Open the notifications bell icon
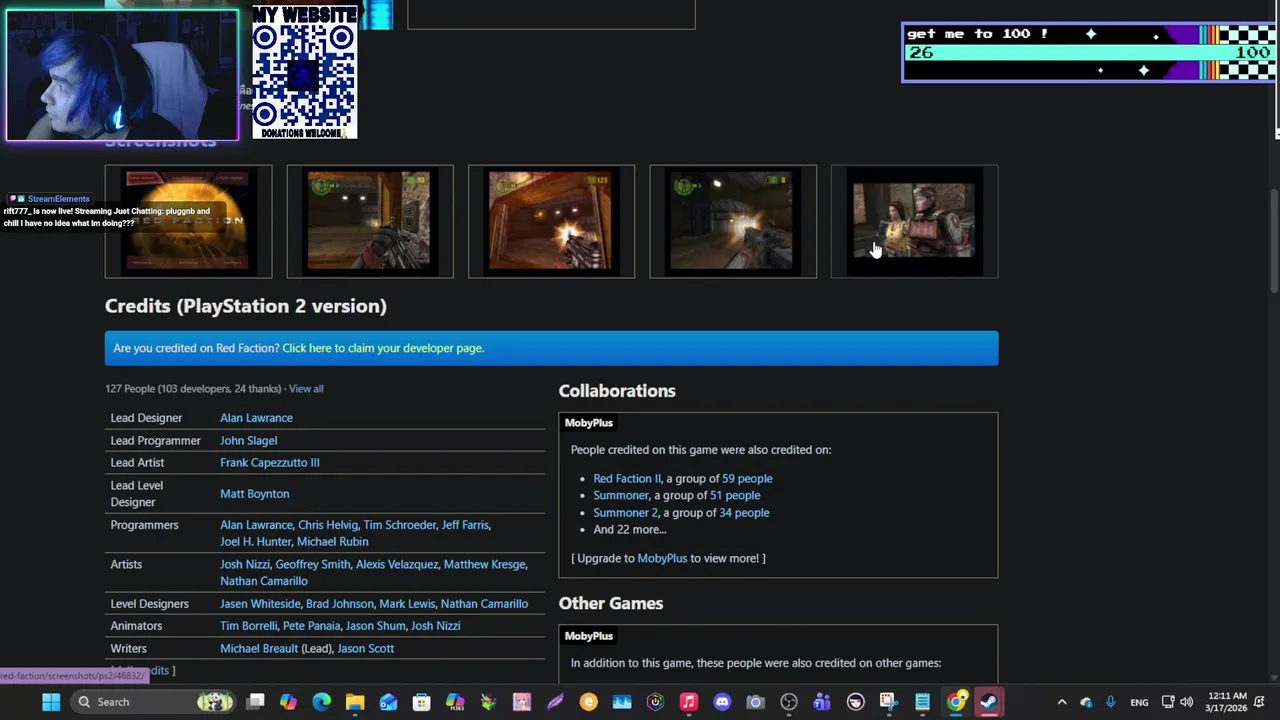This screenshot has width=1280, height=720. 1259,702
